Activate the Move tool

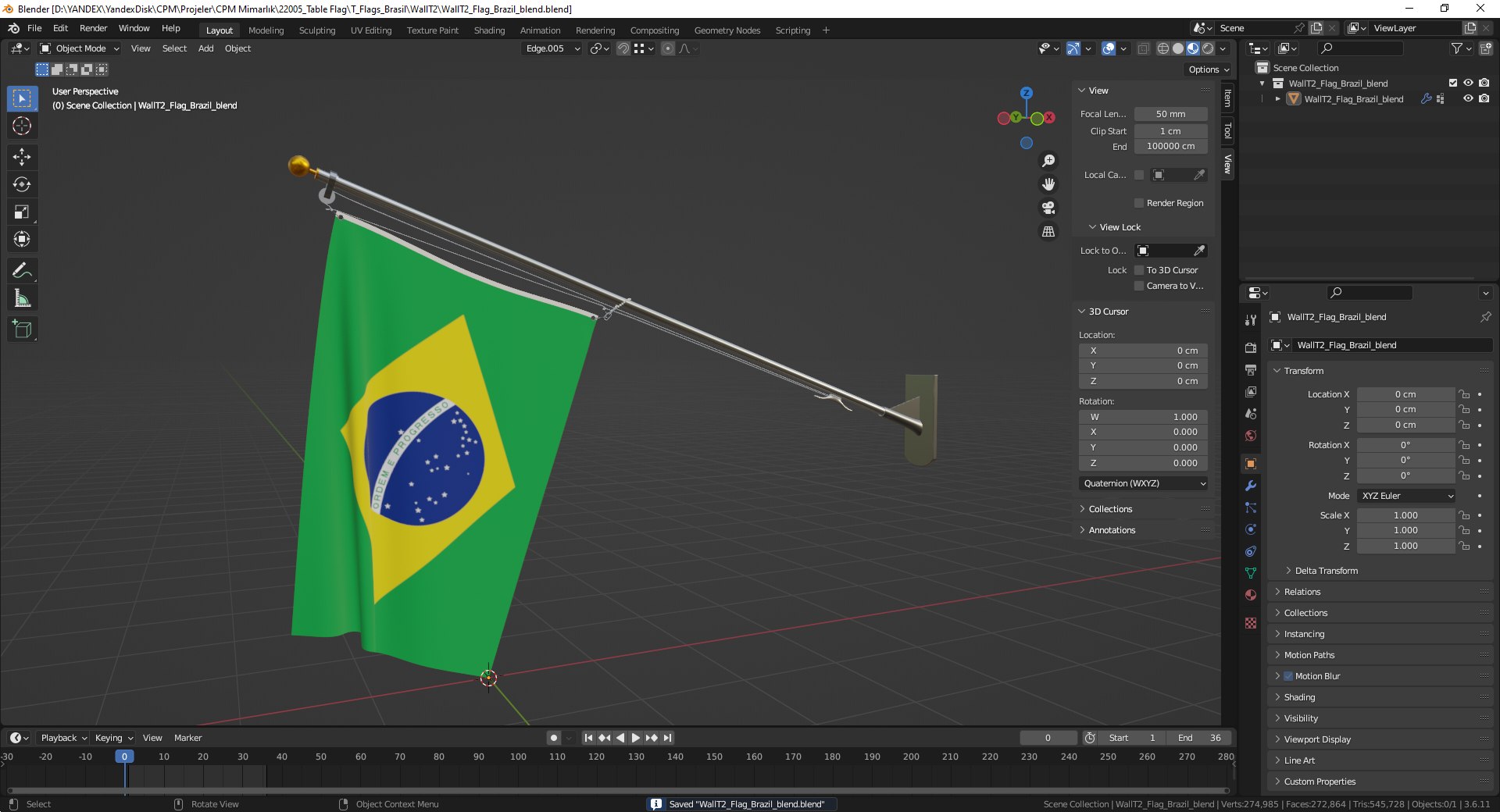point(22,157)
